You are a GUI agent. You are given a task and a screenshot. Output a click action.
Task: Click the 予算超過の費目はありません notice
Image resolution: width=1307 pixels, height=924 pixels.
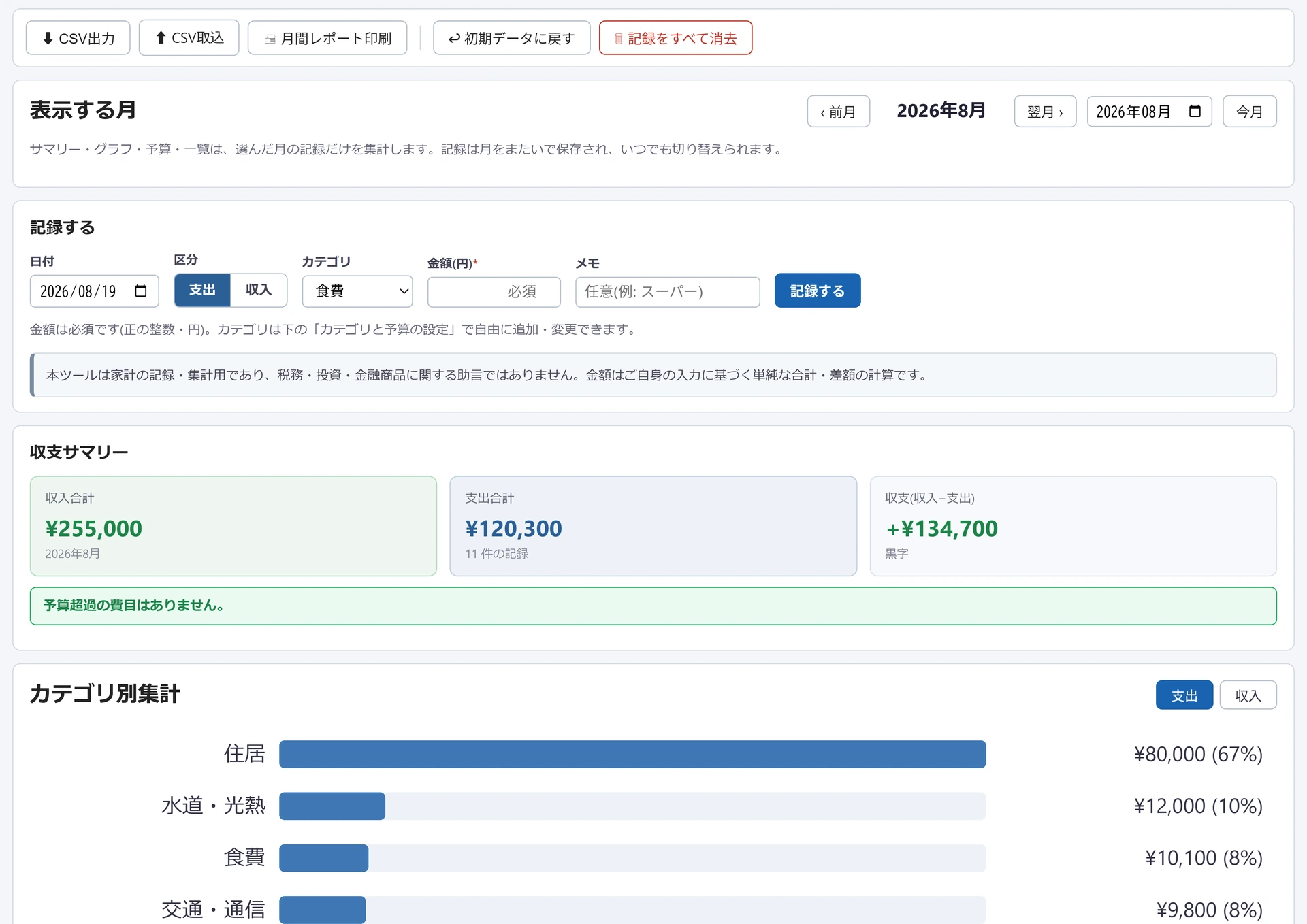pos(653,606)
